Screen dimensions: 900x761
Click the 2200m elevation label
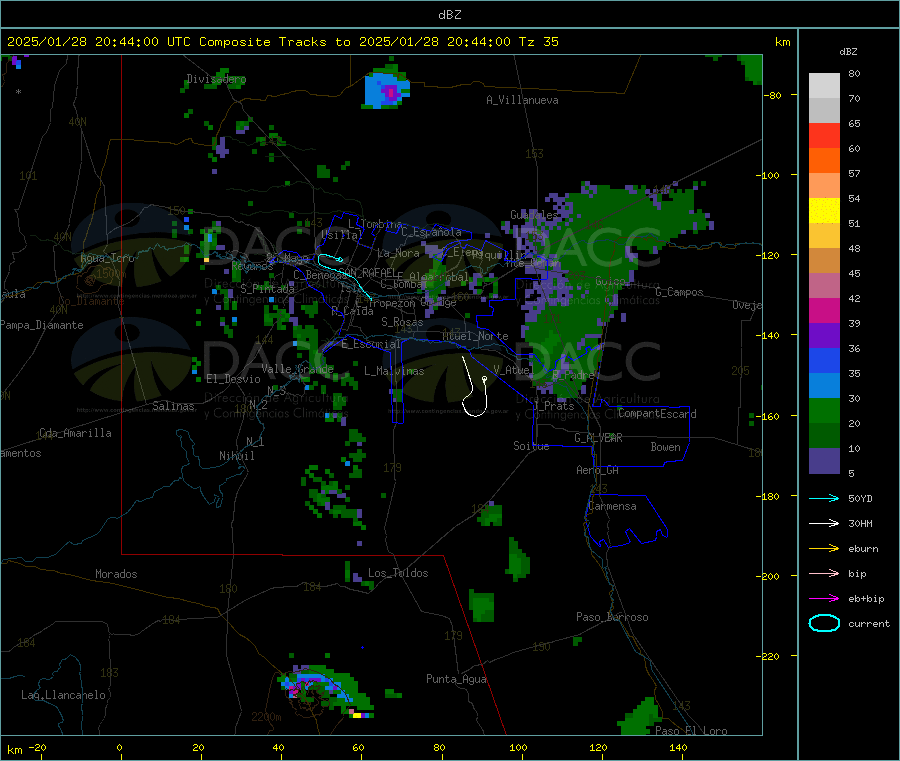(x=266, y=717)
